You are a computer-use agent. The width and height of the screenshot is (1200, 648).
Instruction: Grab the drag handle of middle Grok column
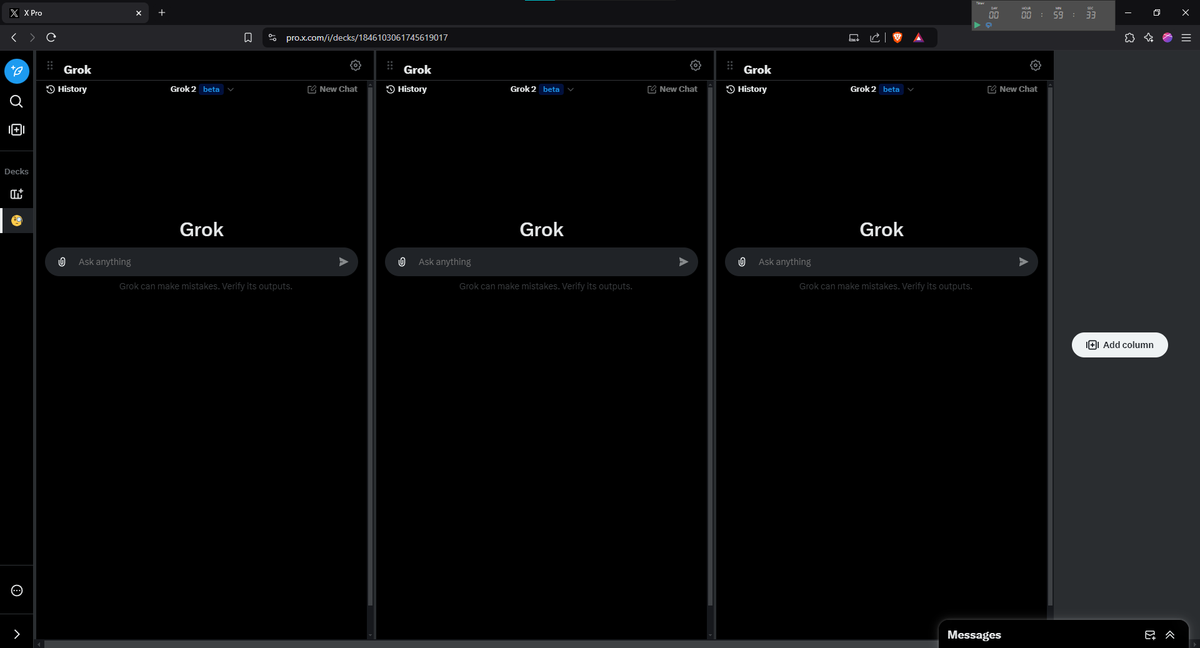click(390, 67)
